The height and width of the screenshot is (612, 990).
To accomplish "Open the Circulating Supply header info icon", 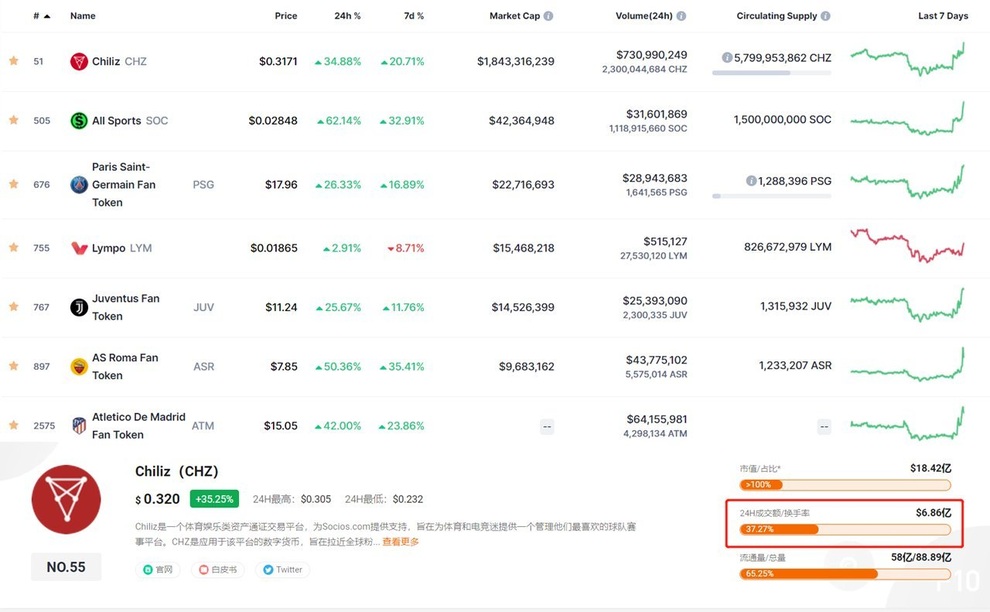I will [825, 16].
